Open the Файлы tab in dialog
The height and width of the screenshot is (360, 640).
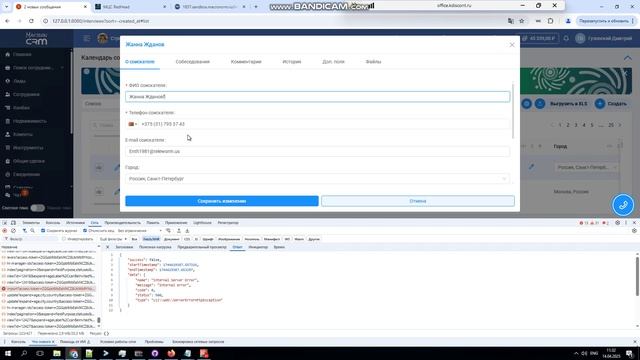(x=373, y=62)
